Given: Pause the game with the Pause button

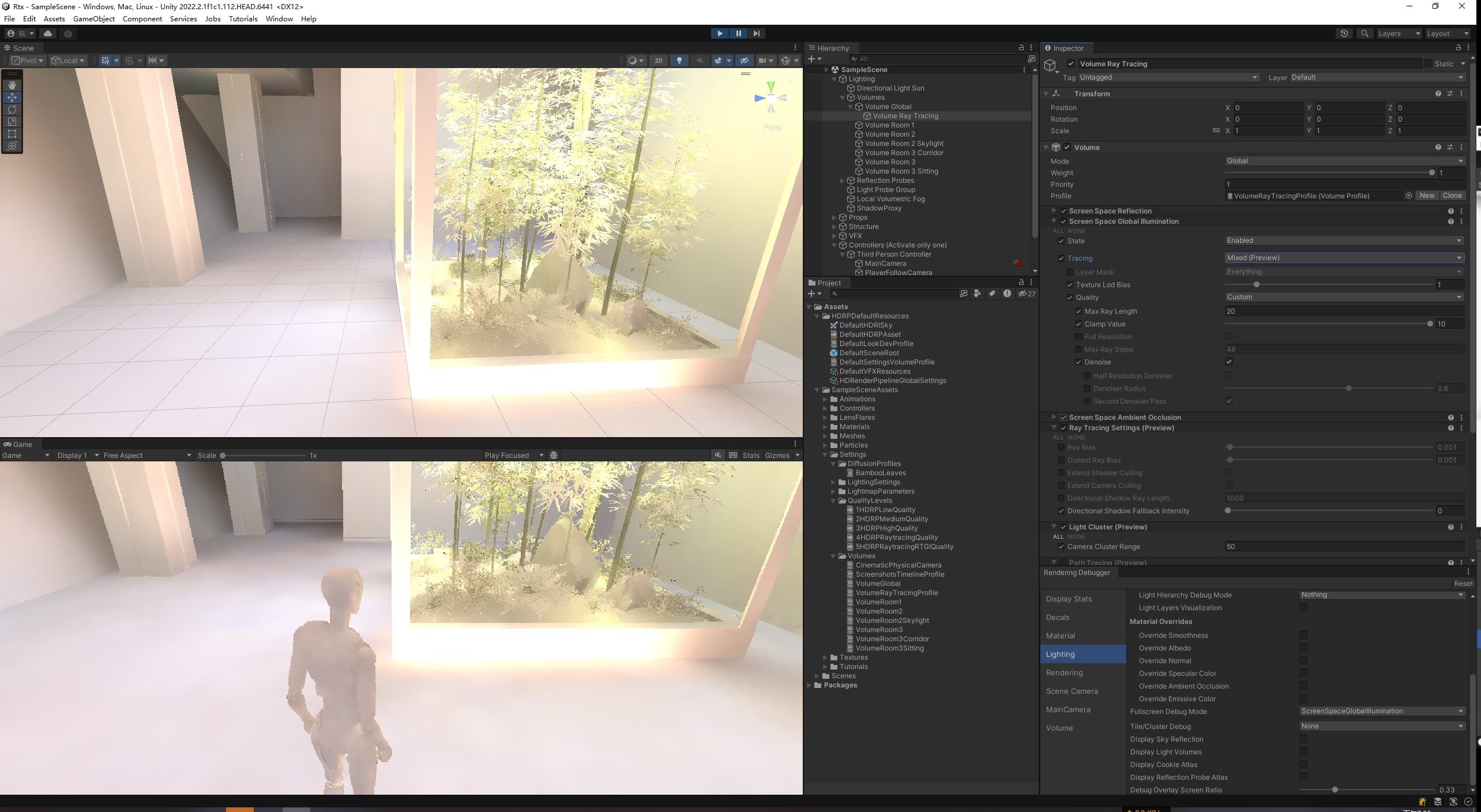Looking at the screenshot, I should [x=738, y=33].
